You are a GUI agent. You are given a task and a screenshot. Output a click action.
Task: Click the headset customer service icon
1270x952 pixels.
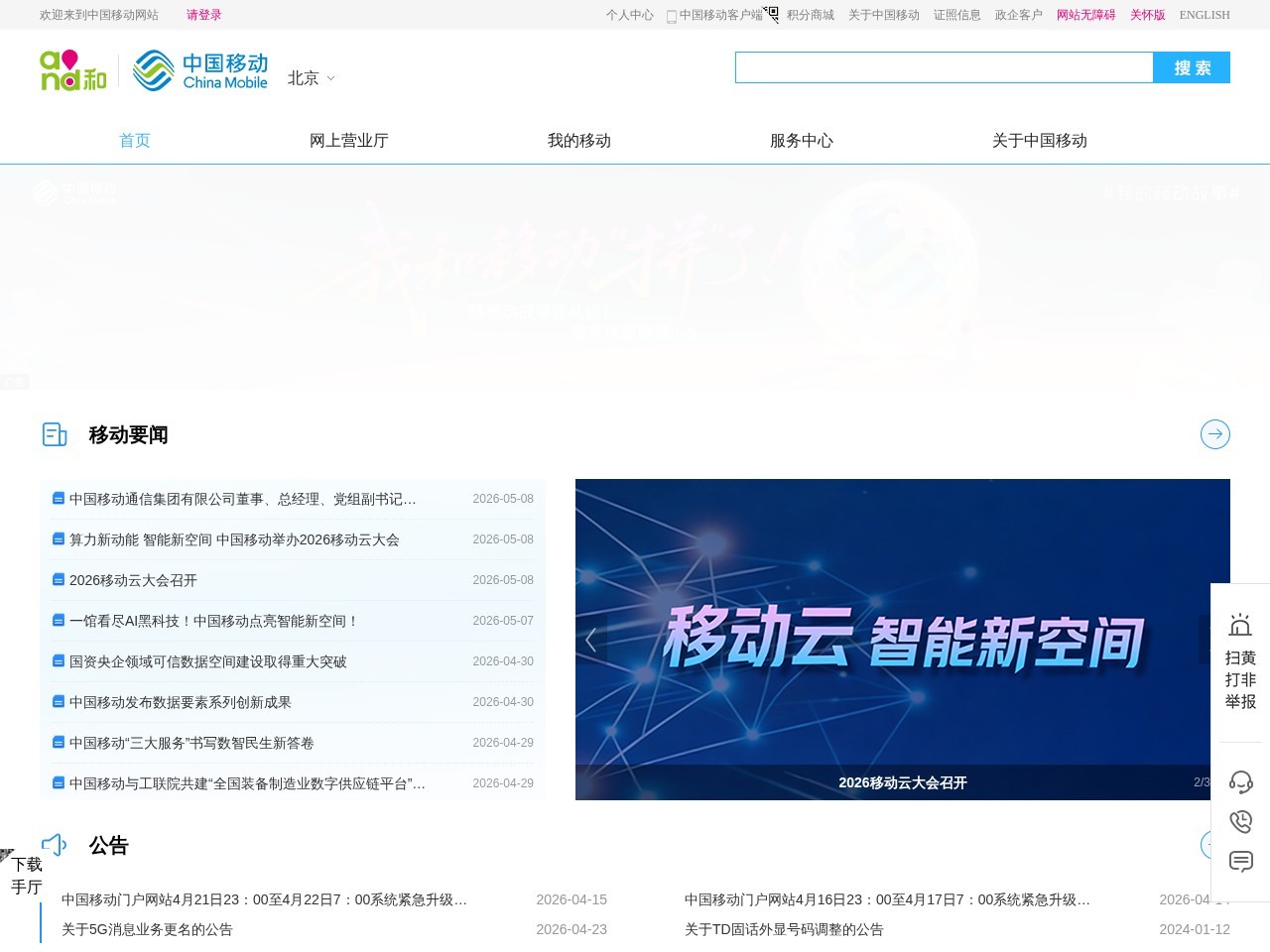point(1241,781)
